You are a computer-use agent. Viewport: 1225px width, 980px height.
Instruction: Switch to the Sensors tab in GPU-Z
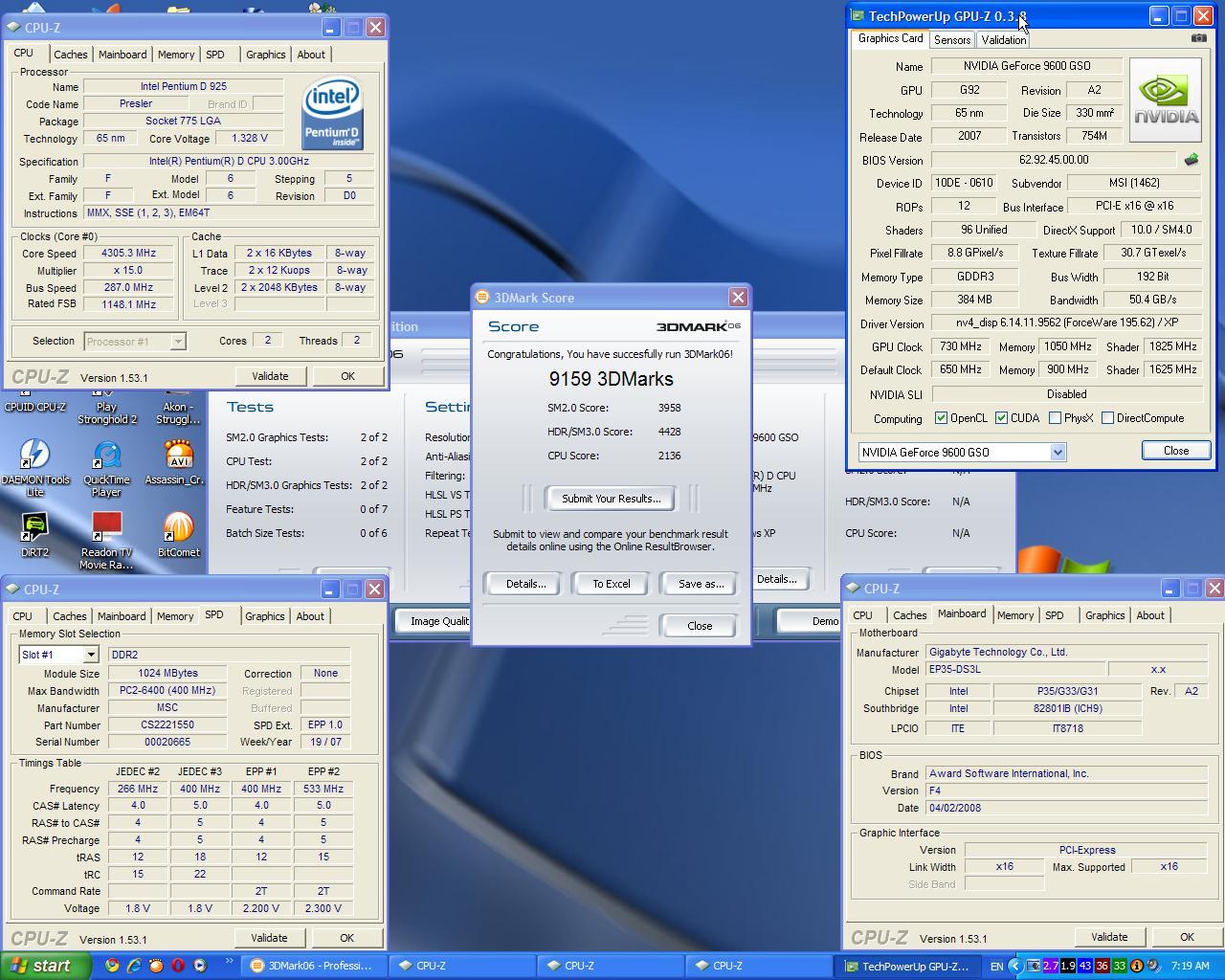coord(952,39)
